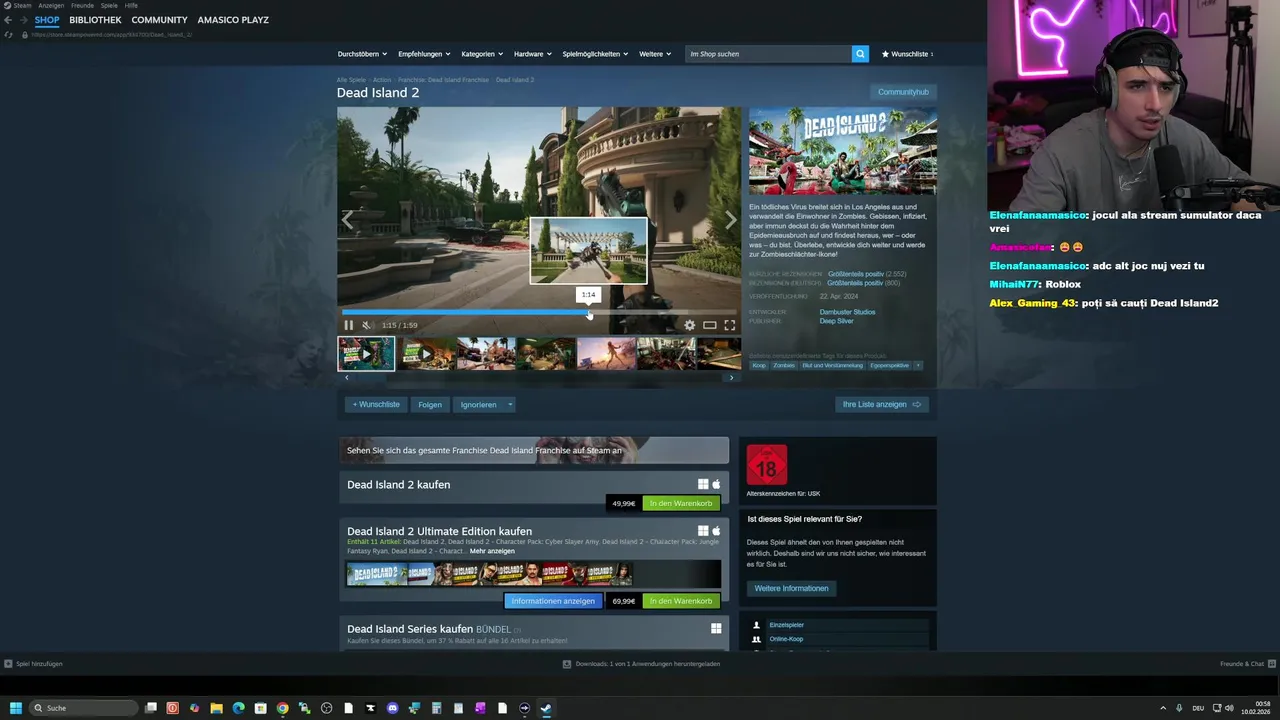Unmute the trailer video sound
The width and height of the screenshot is (1280, 720).
click(x=367, y=325)
